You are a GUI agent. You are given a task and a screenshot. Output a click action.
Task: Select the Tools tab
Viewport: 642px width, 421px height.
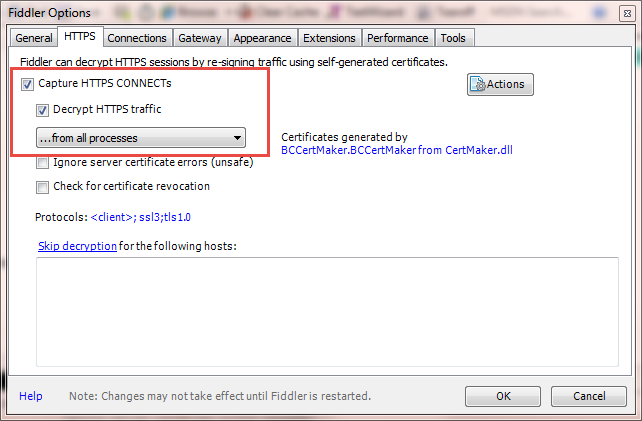[453, 38]
